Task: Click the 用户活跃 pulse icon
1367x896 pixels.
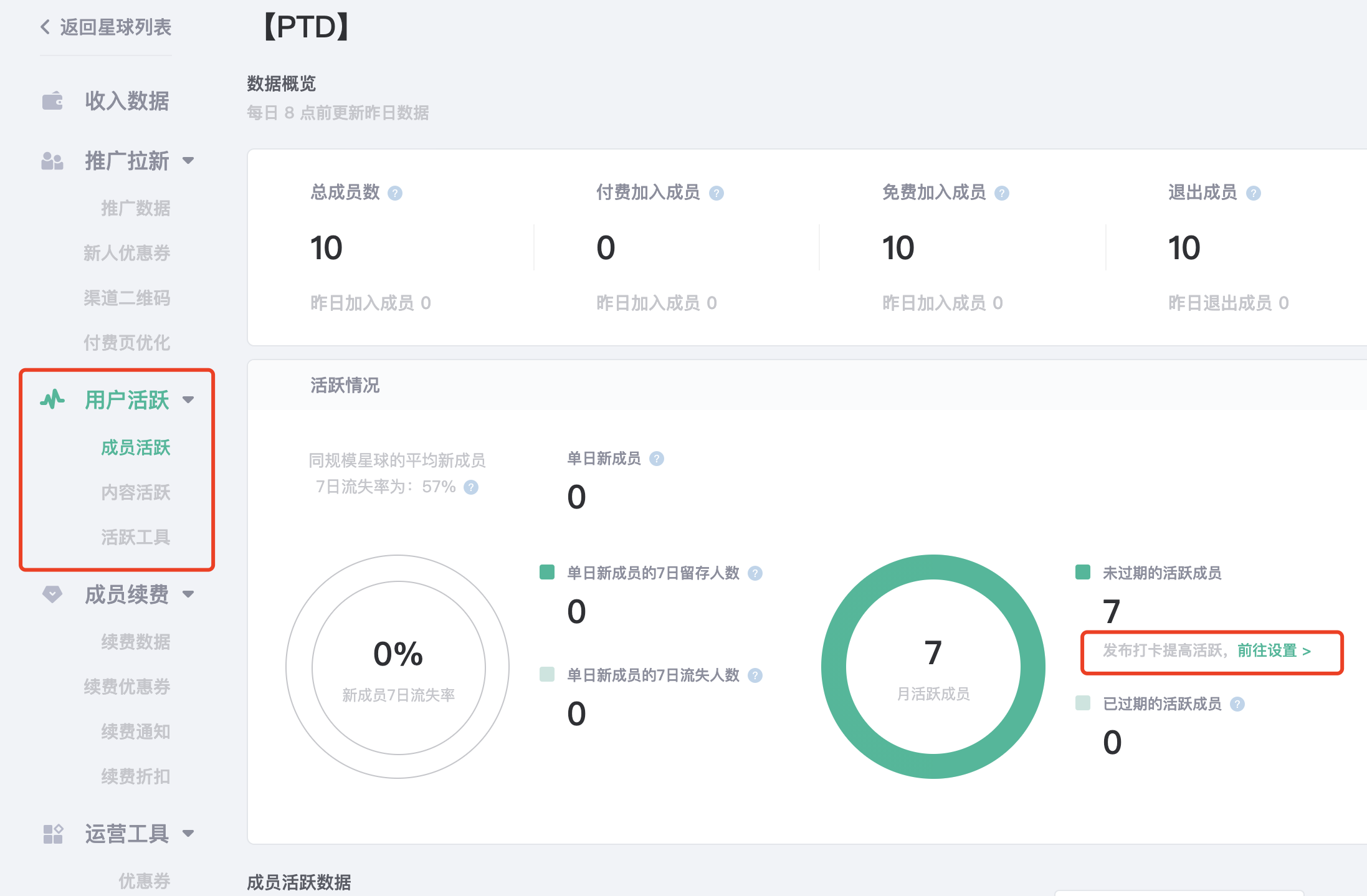Action: click(52, 399)
